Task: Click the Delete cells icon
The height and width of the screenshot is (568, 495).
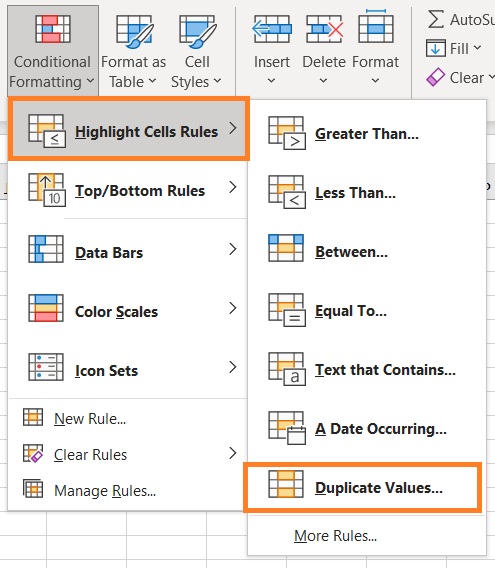Action: pos(324,29)
